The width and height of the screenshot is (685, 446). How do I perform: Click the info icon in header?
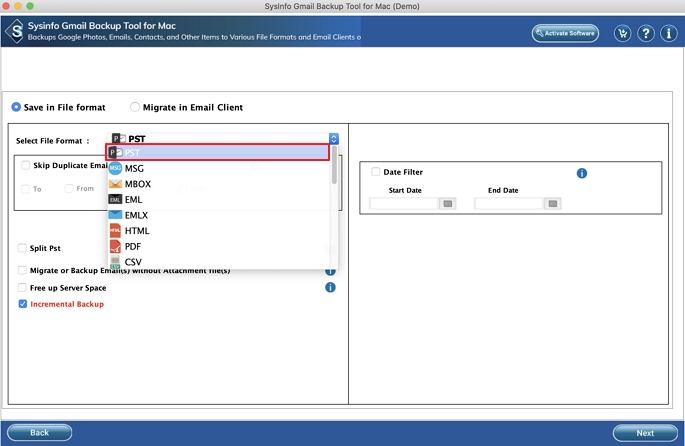(669, 33)
